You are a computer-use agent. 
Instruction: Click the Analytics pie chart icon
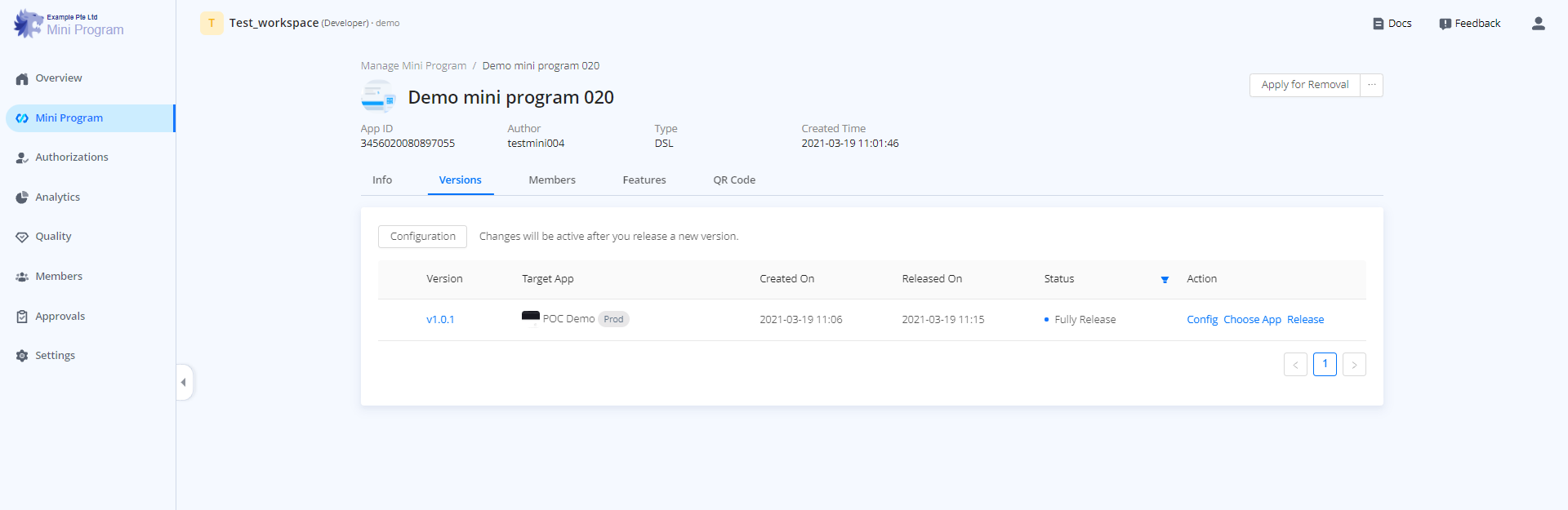[22, 197]
